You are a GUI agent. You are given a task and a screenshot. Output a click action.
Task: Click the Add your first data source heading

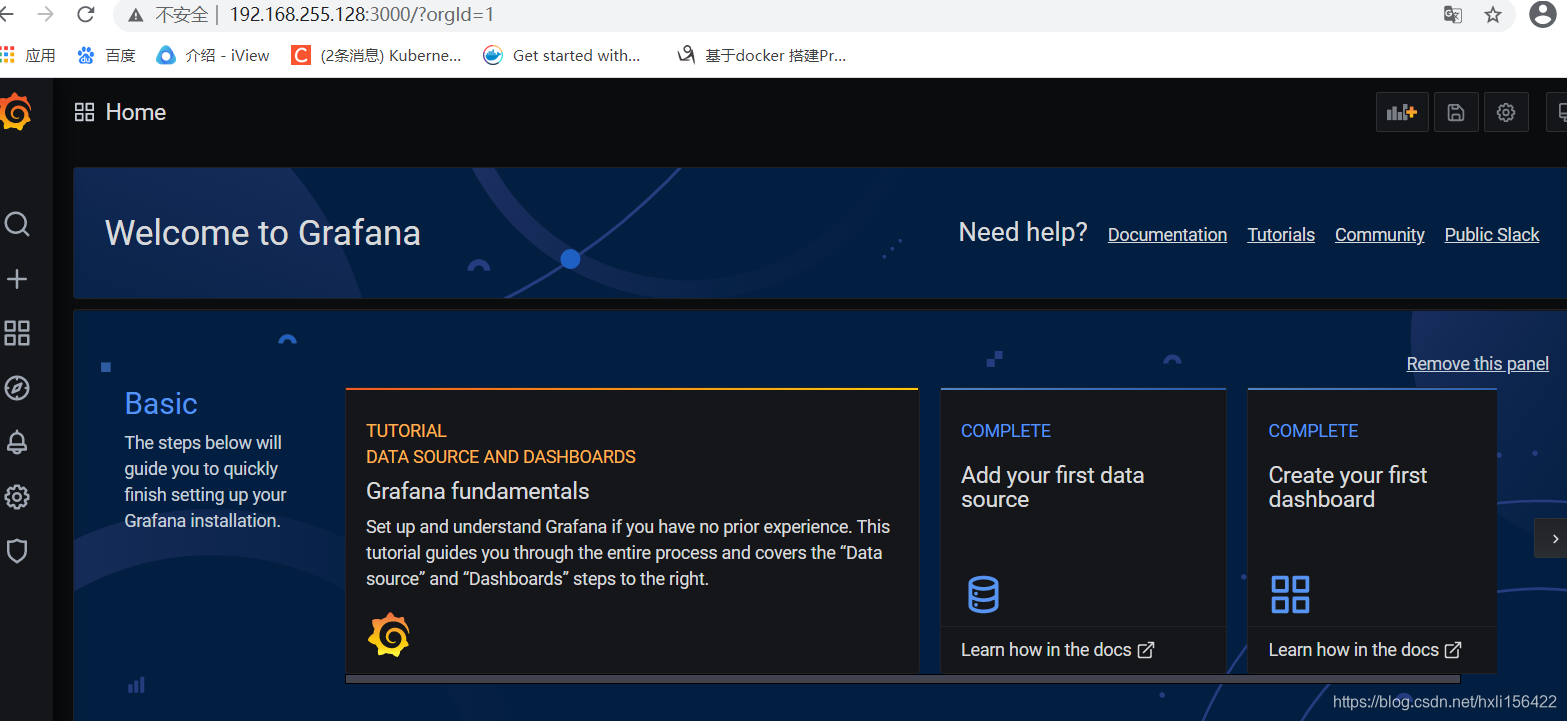point(1053,487)
